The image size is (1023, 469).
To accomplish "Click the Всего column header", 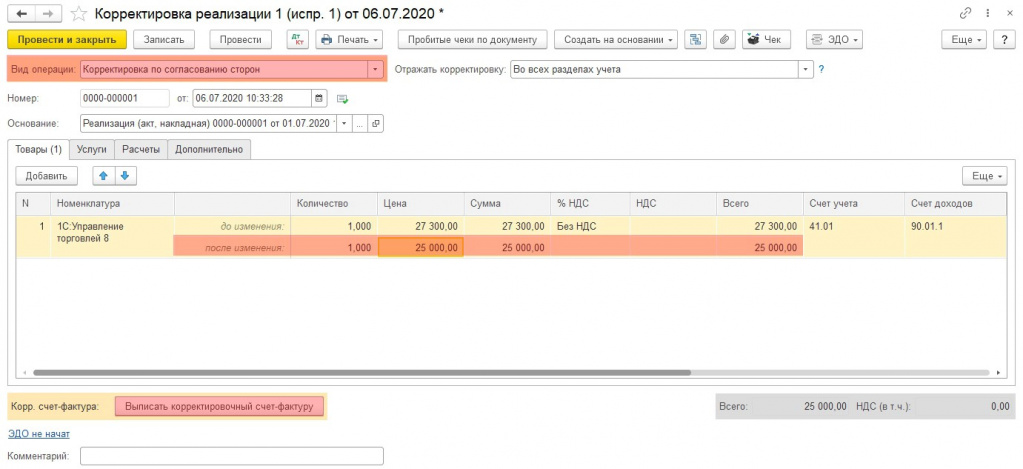I will (x=759, y=204).
